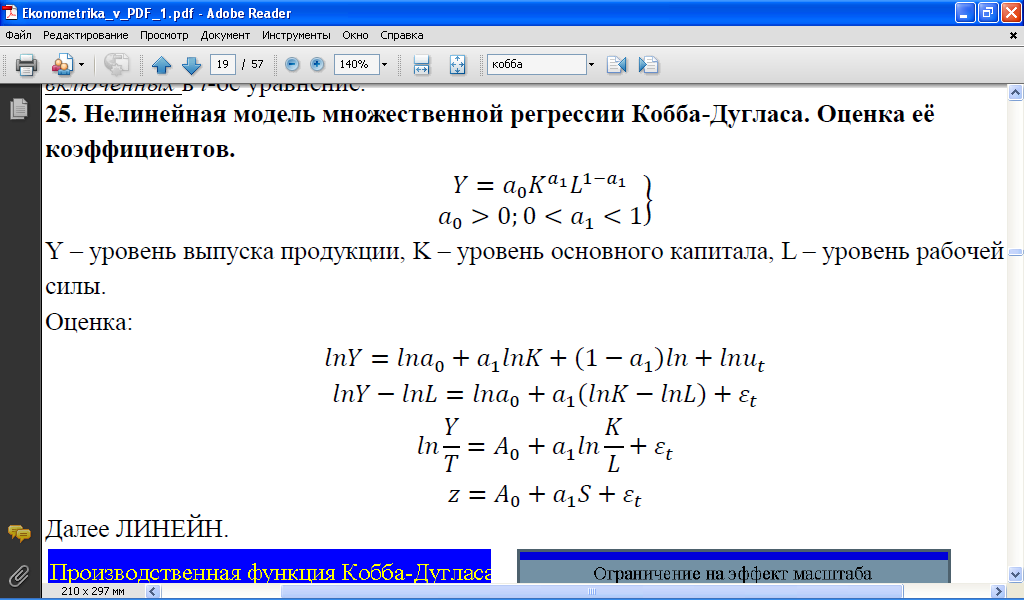Click the 140% zoom value field
Image resolution: width=1024 pixels, height=600 pixels.
coord(356,64)
